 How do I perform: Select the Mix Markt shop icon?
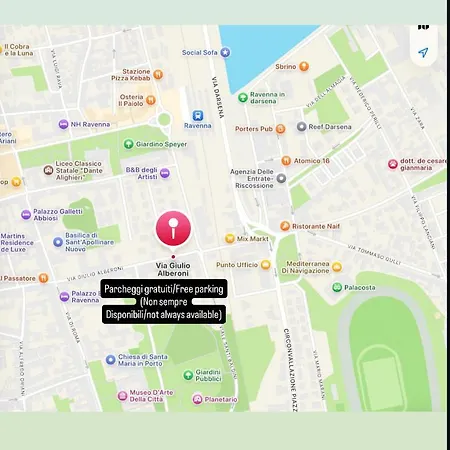click(x=230, y=238)
